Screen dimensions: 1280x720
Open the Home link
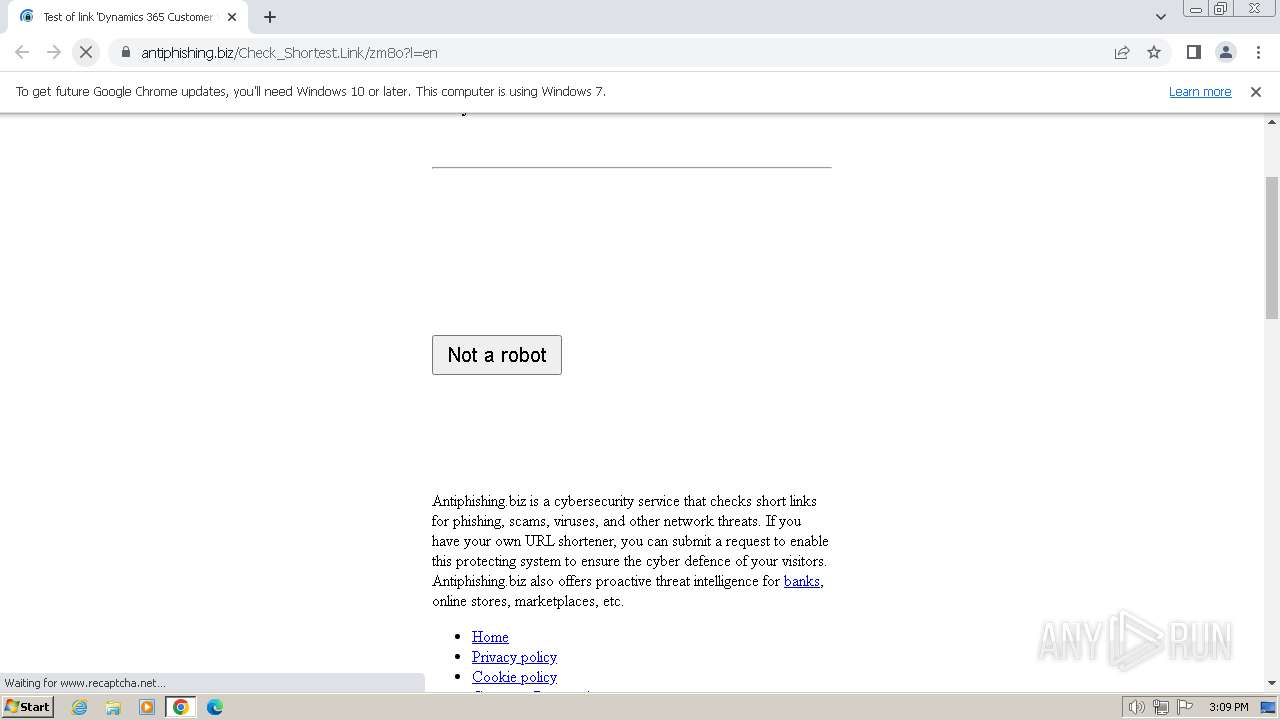pos(490,637)
